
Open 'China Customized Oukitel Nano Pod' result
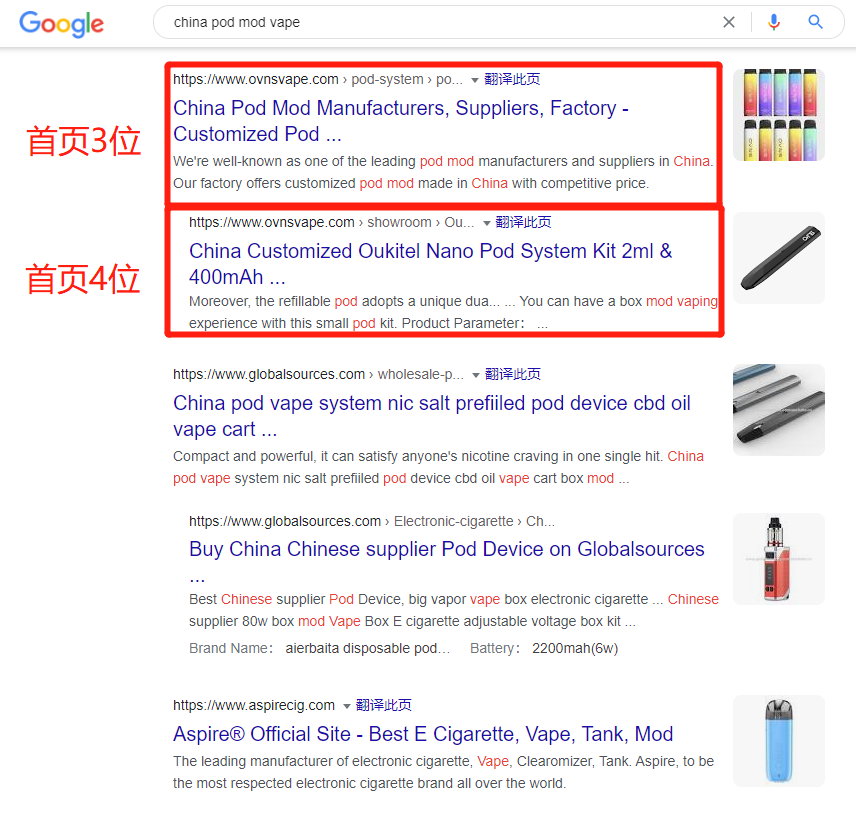tap(430, 264)
